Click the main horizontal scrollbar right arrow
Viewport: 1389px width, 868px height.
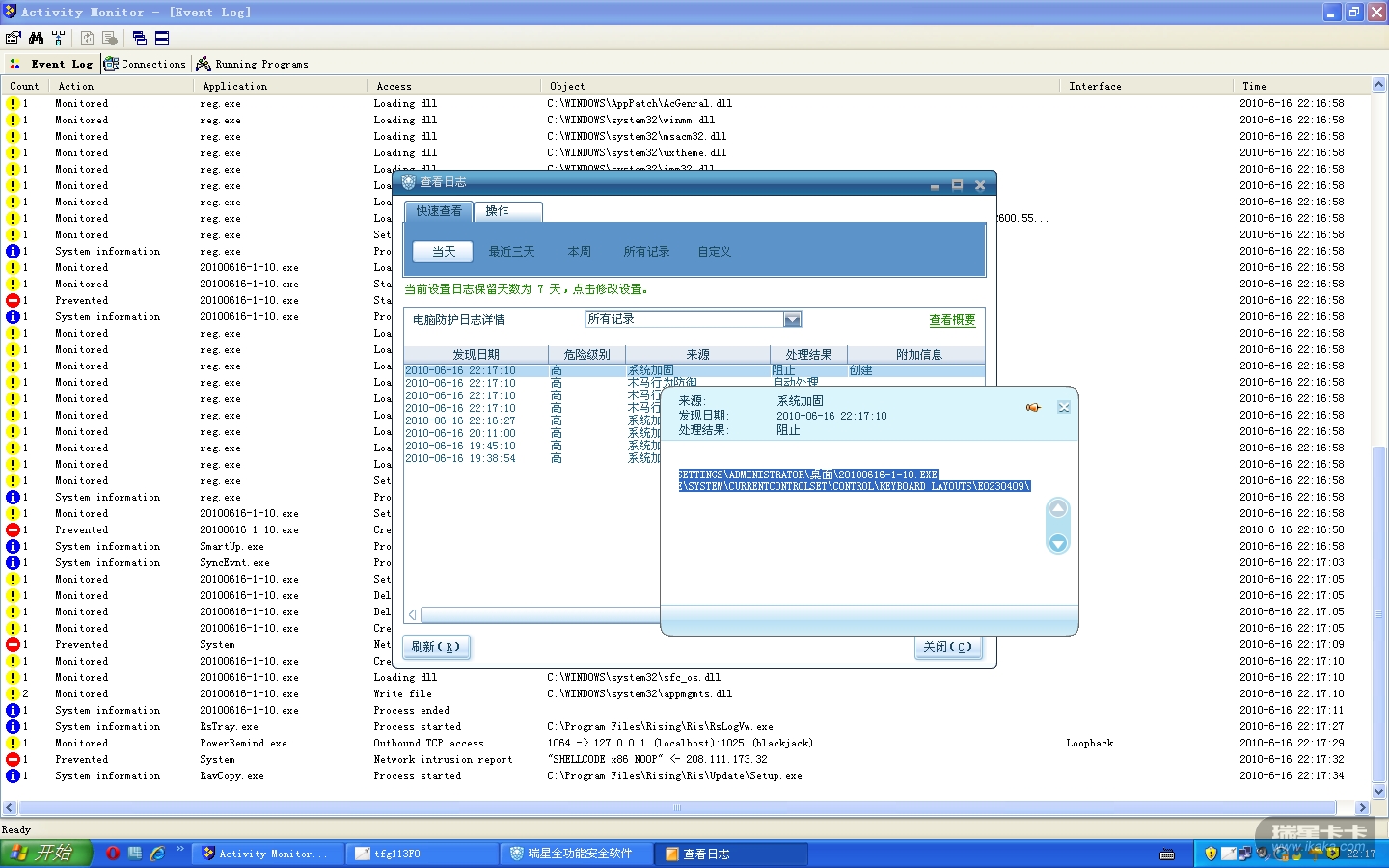pyautogui.click(x=1362, y=807)
